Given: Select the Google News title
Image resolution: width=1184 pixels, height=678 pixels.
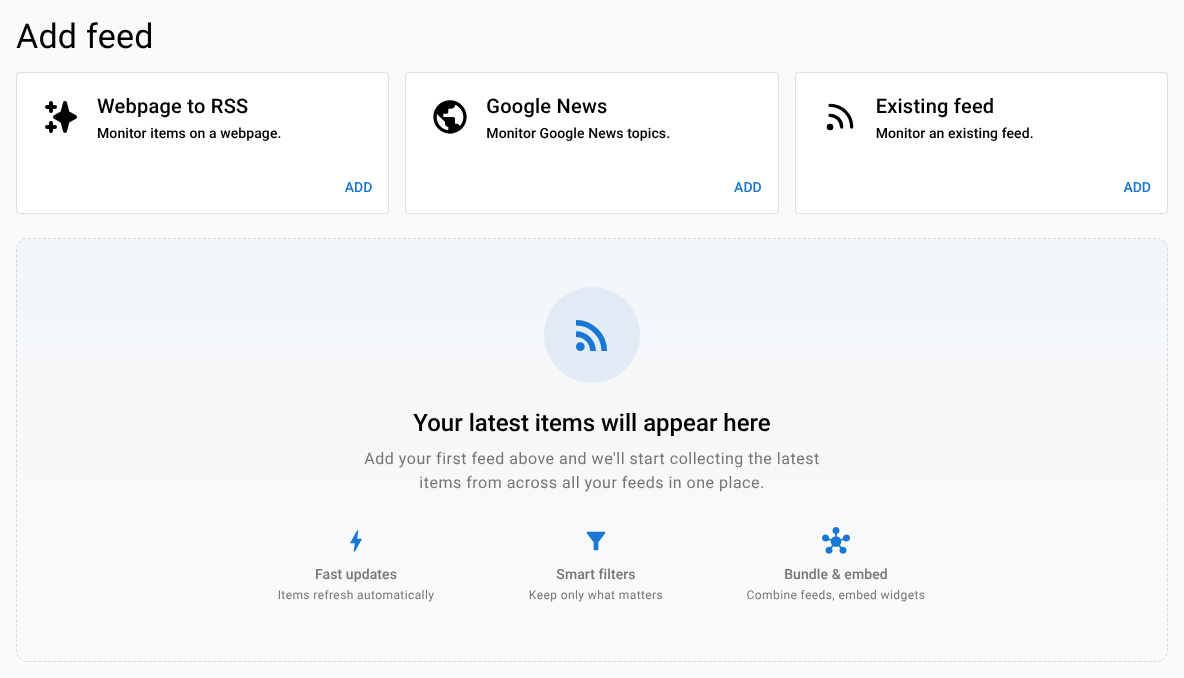Looking at the screenshot, I should point(547,106).
